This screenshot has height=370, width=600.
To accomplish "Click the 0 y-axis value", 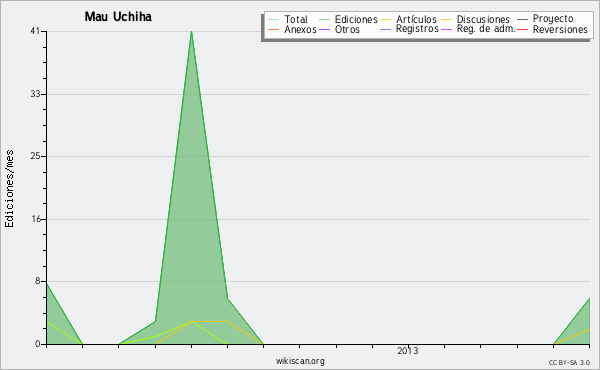I will (38, 344).
